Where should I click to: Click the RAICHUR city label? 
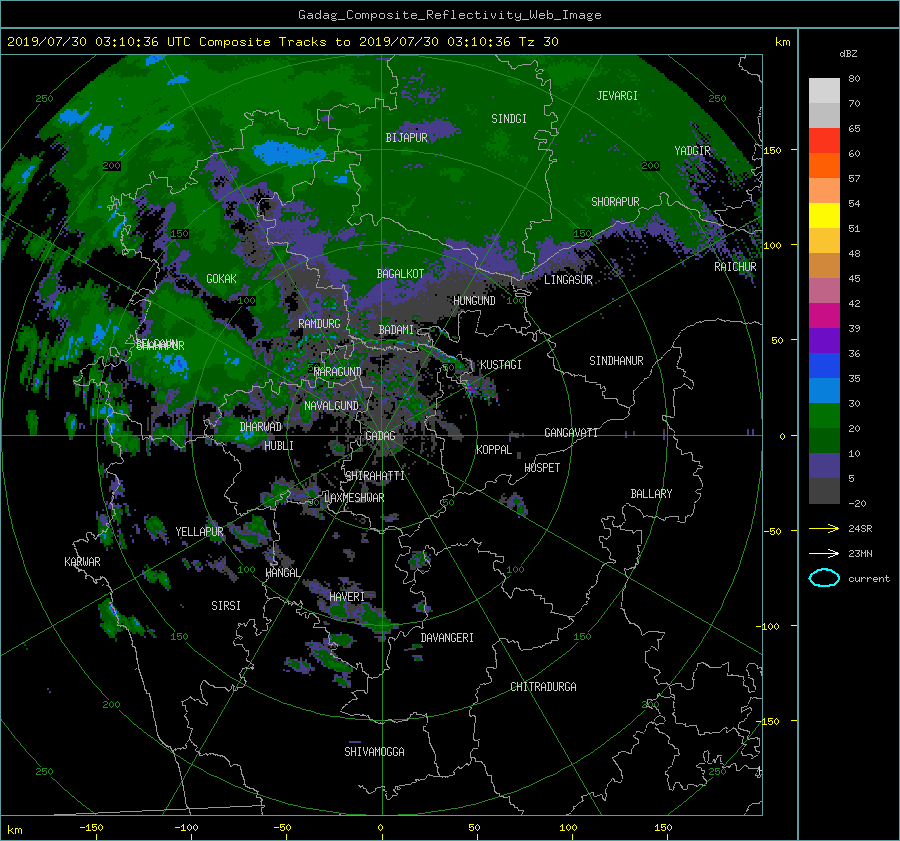tap(735, 267)
